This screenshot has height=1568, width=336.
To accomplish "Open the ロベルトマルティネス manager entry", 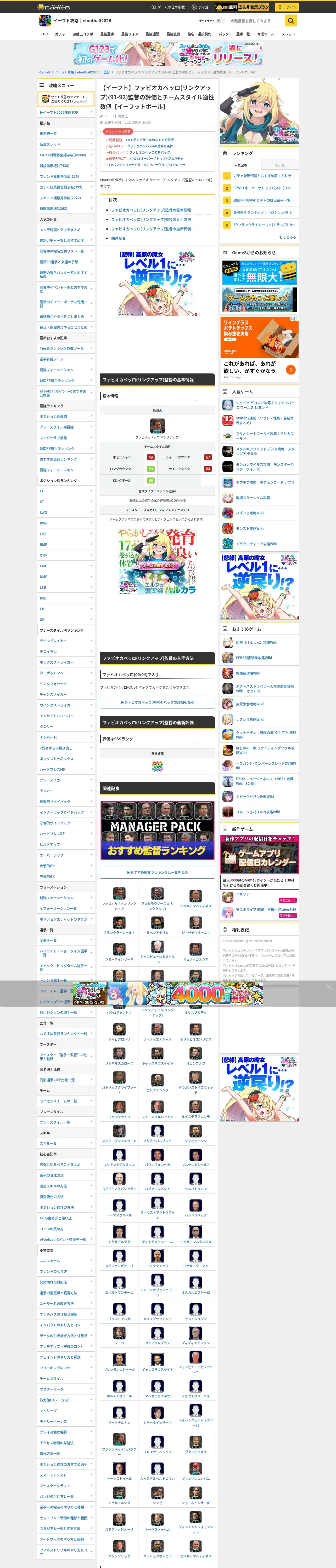I will [x=196, y=898].
